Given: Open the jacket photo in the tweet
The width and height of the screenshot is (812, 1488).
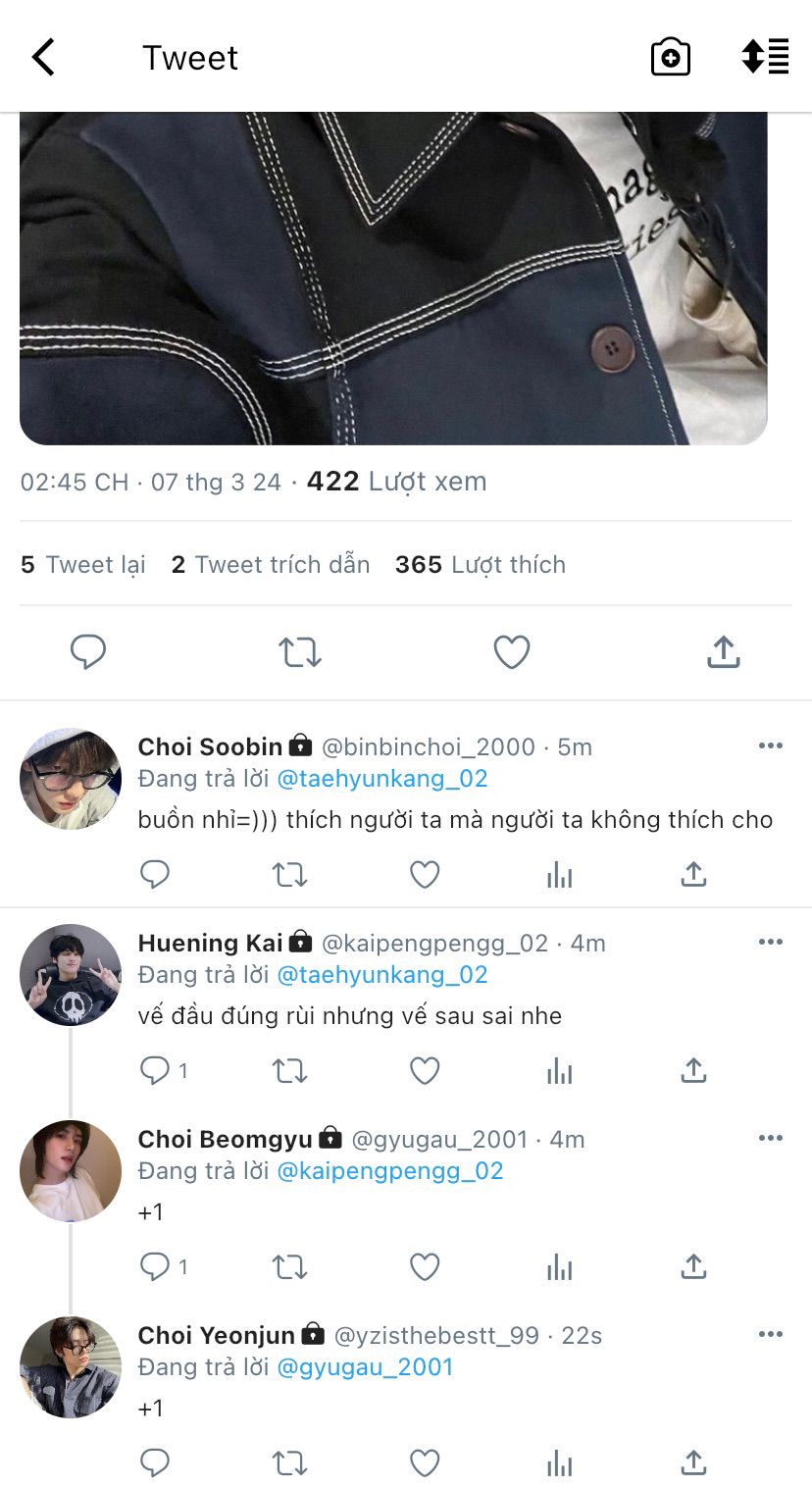Looking at the screenshot, I should click(392, 279).
